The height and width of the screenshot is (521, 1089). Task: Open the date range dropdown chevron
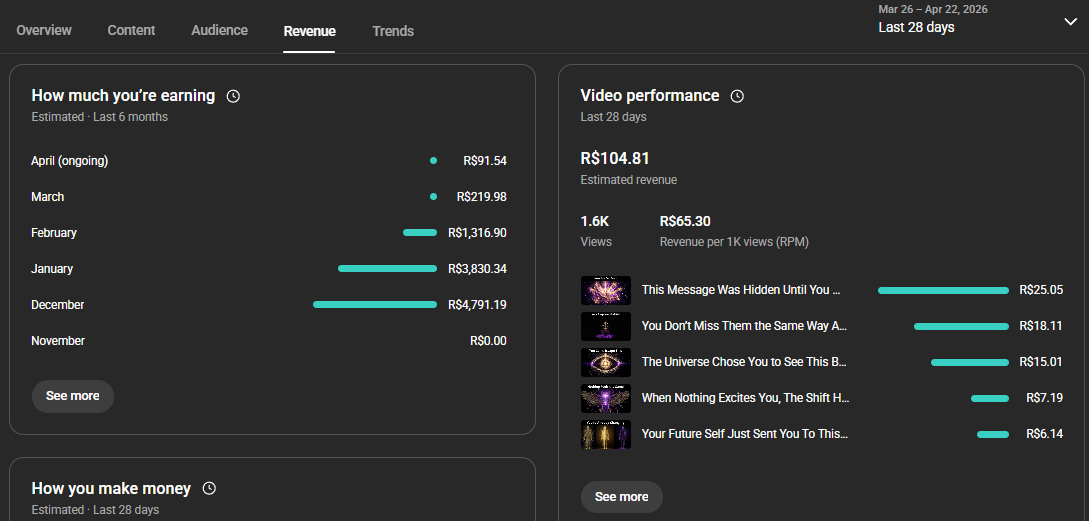click(x=1070, y=23)
